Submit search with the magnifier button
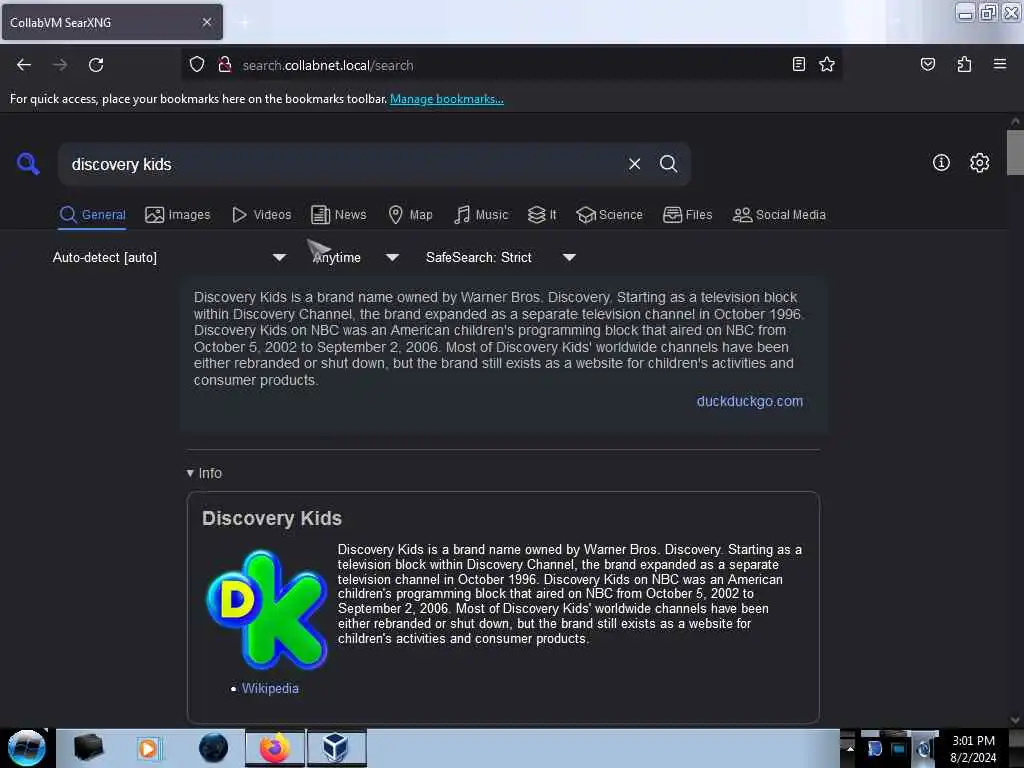The width and height of the screenshot is (1024, 768). 668,164
